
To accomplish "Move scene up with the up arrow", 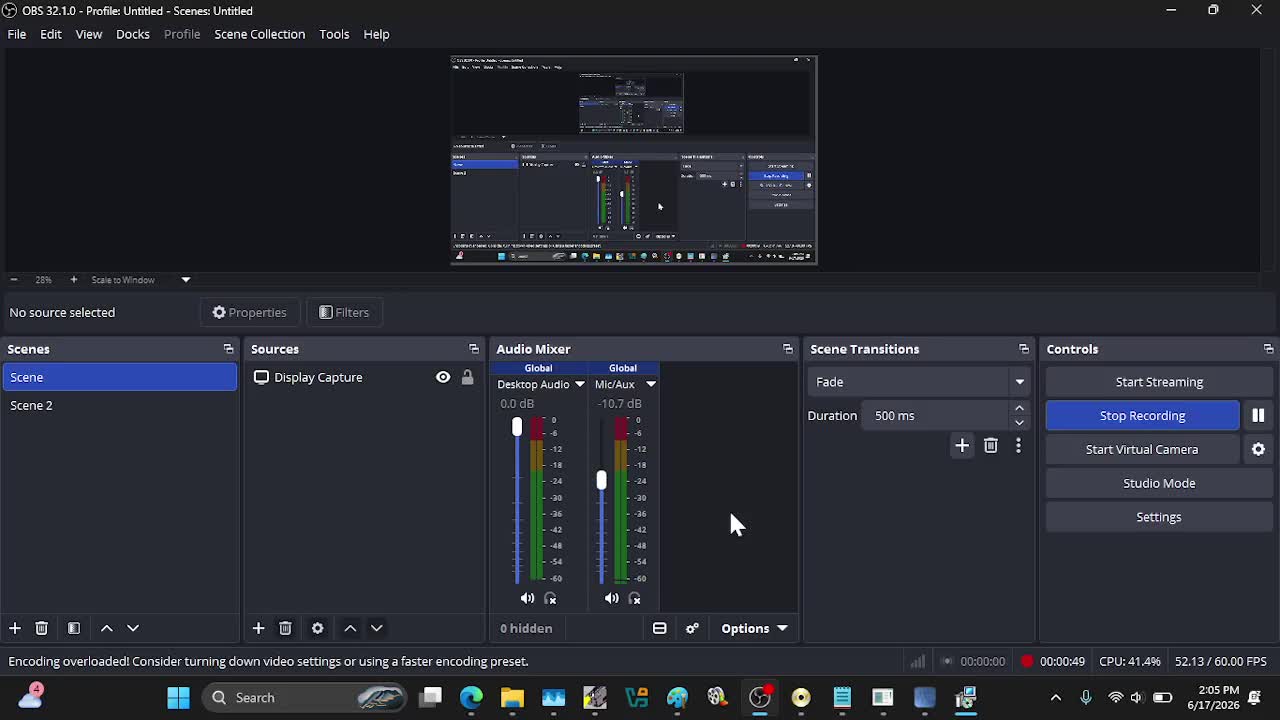I will pyautogui.click(x=107, y=628).
